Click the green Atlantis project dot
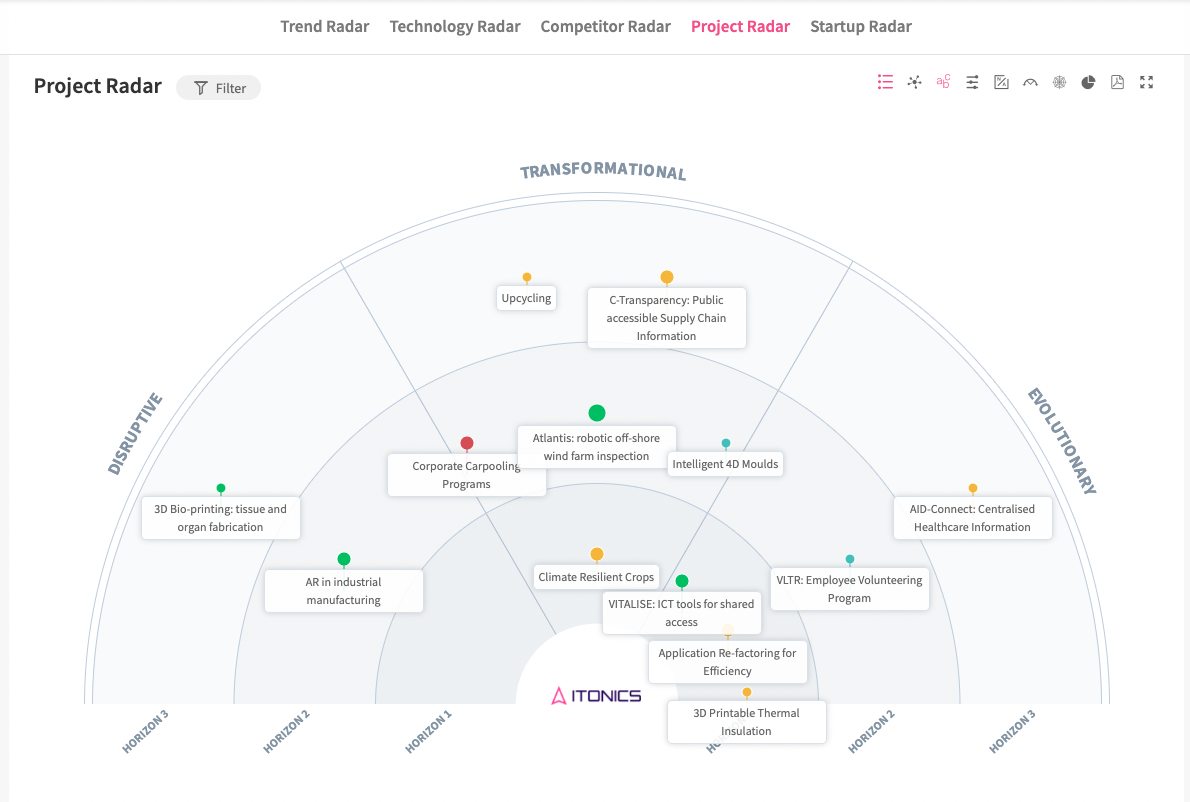 [x=597, y=413]
